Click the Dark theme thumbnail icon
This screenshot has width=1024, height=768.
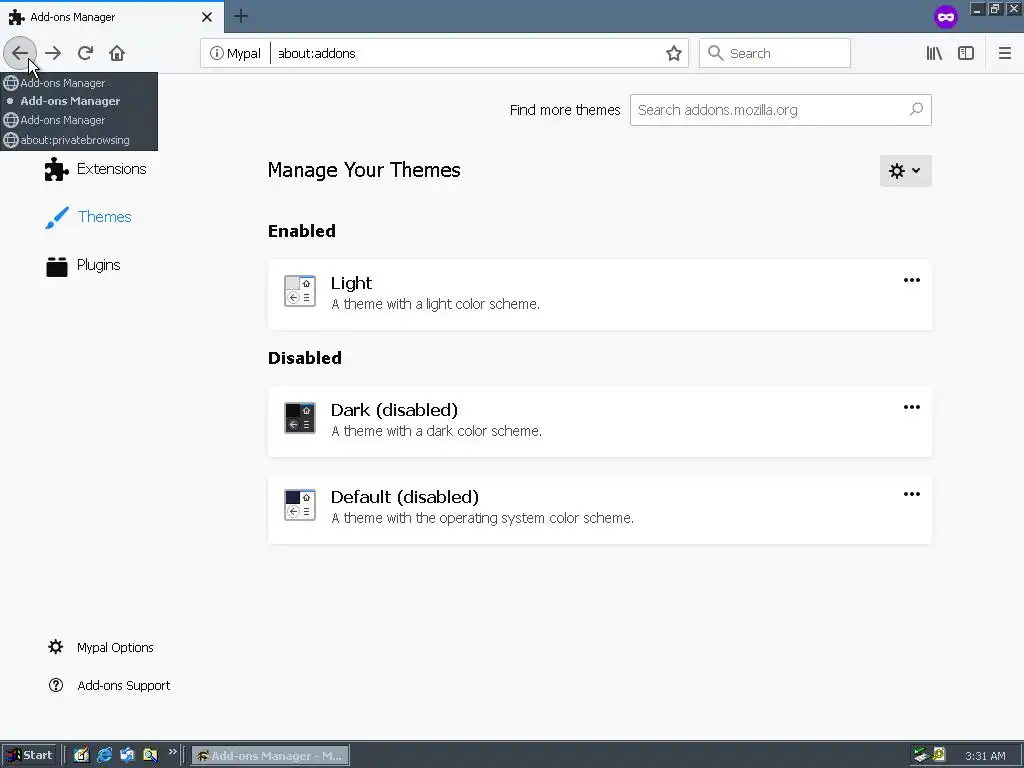(x=300, y=418)
